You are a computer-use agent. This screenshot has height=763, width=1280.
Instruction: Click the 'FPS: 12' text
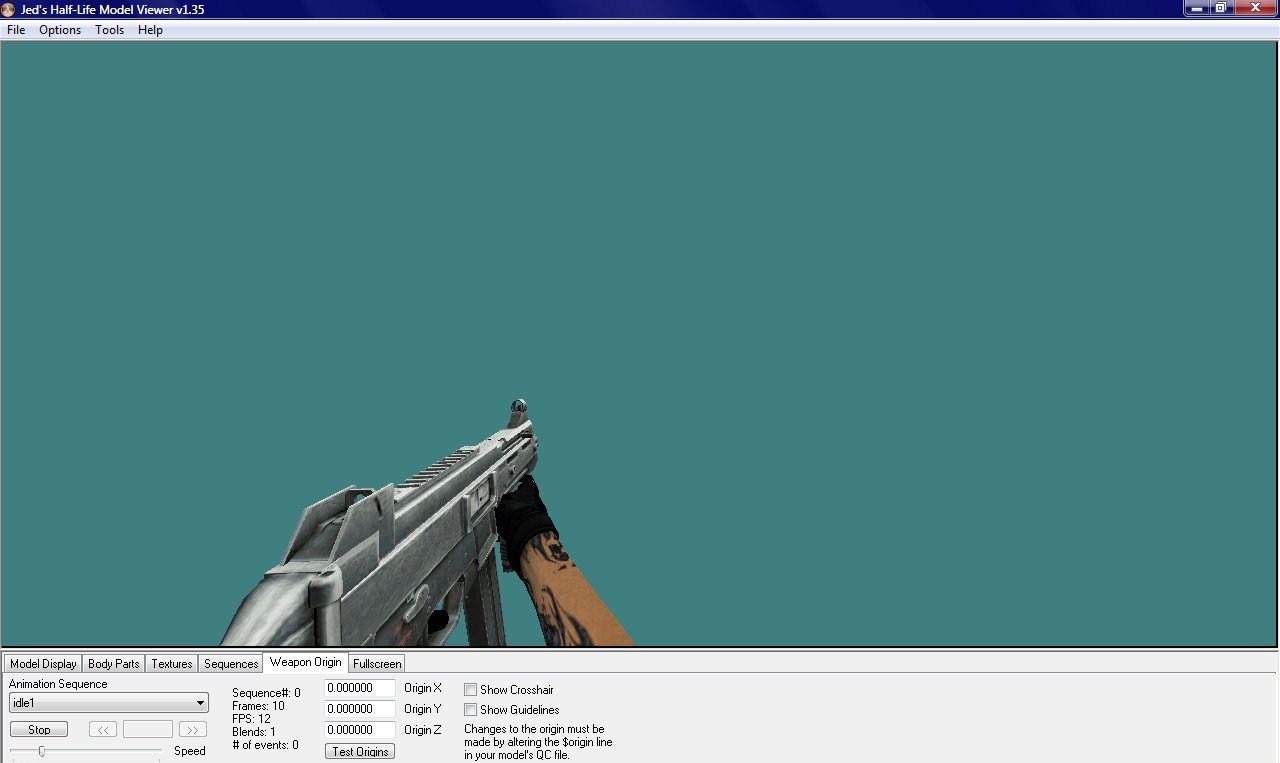point(251,719)
